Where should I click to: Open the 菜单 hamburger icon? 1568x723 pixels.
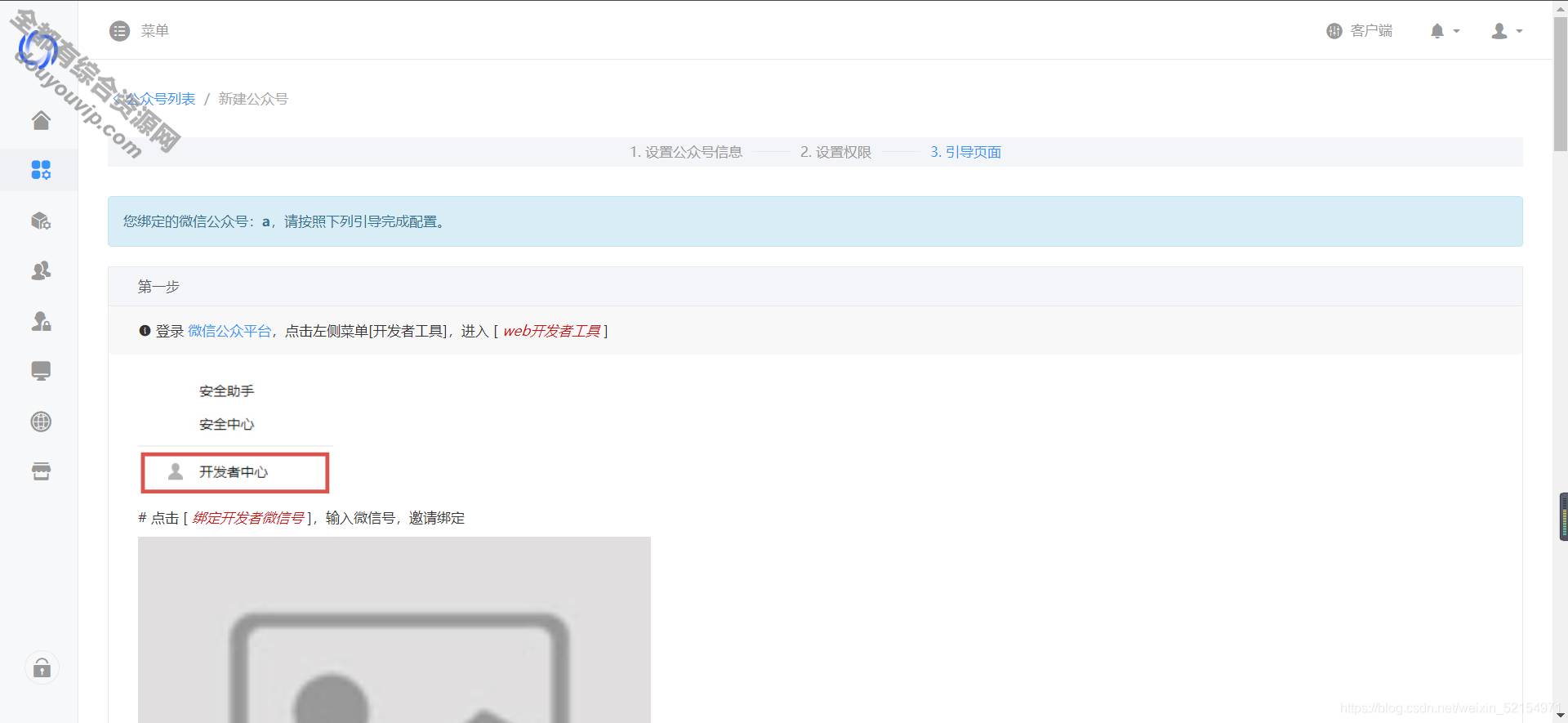point(119,31)
